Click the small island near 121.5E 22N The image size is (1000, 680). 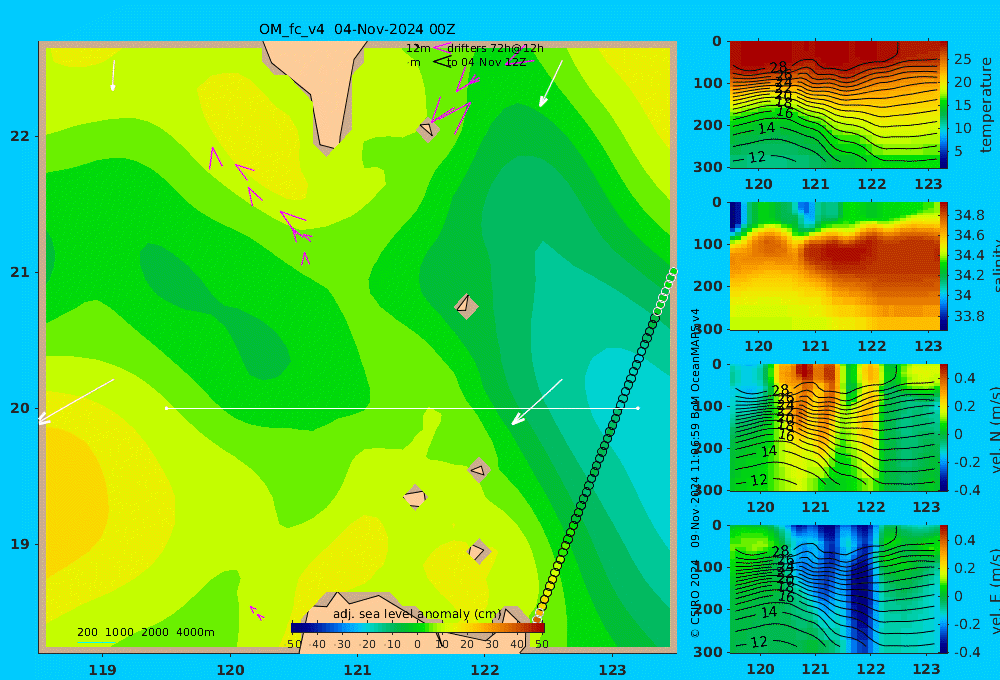pyautogui.click(x=427, y=129)
